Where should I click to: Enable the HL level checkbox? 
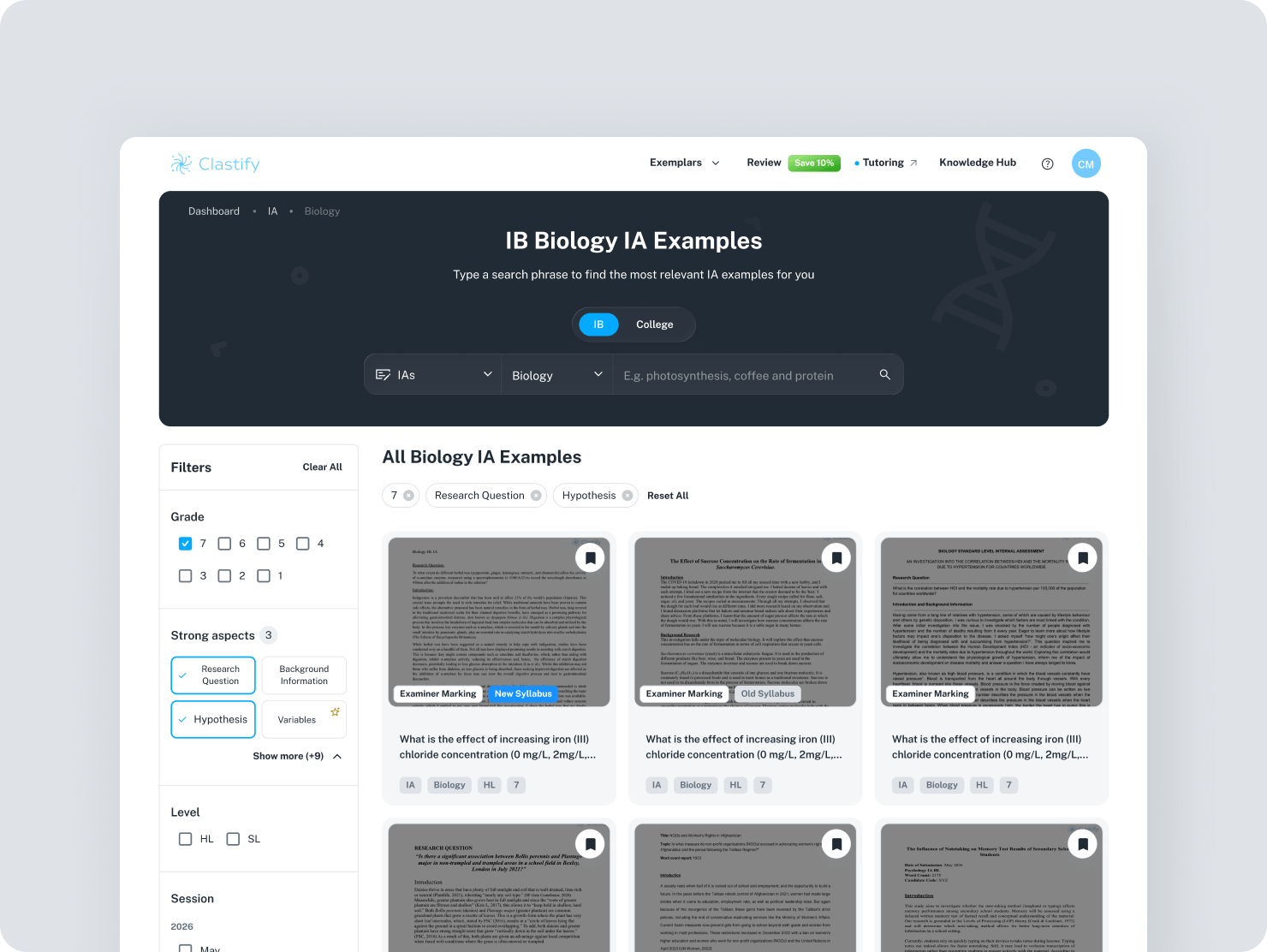coord(185,839)
